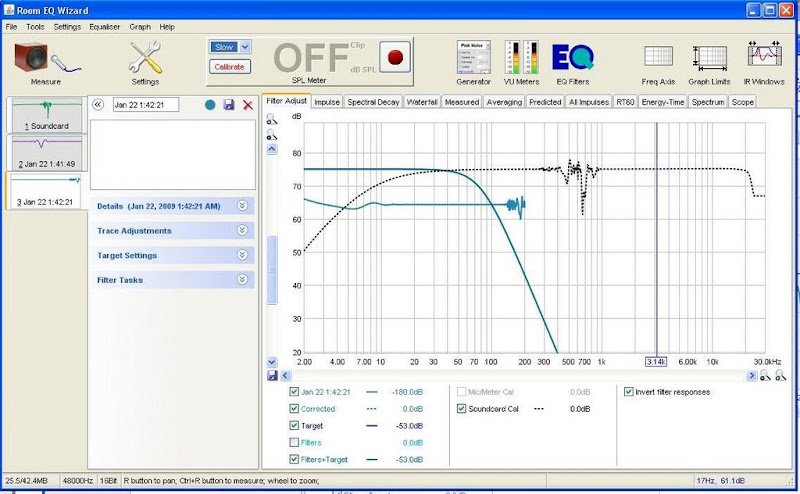Toggle Invert filter responses checkbox
The height and width of the screenshot is (494, 800).
628,392
